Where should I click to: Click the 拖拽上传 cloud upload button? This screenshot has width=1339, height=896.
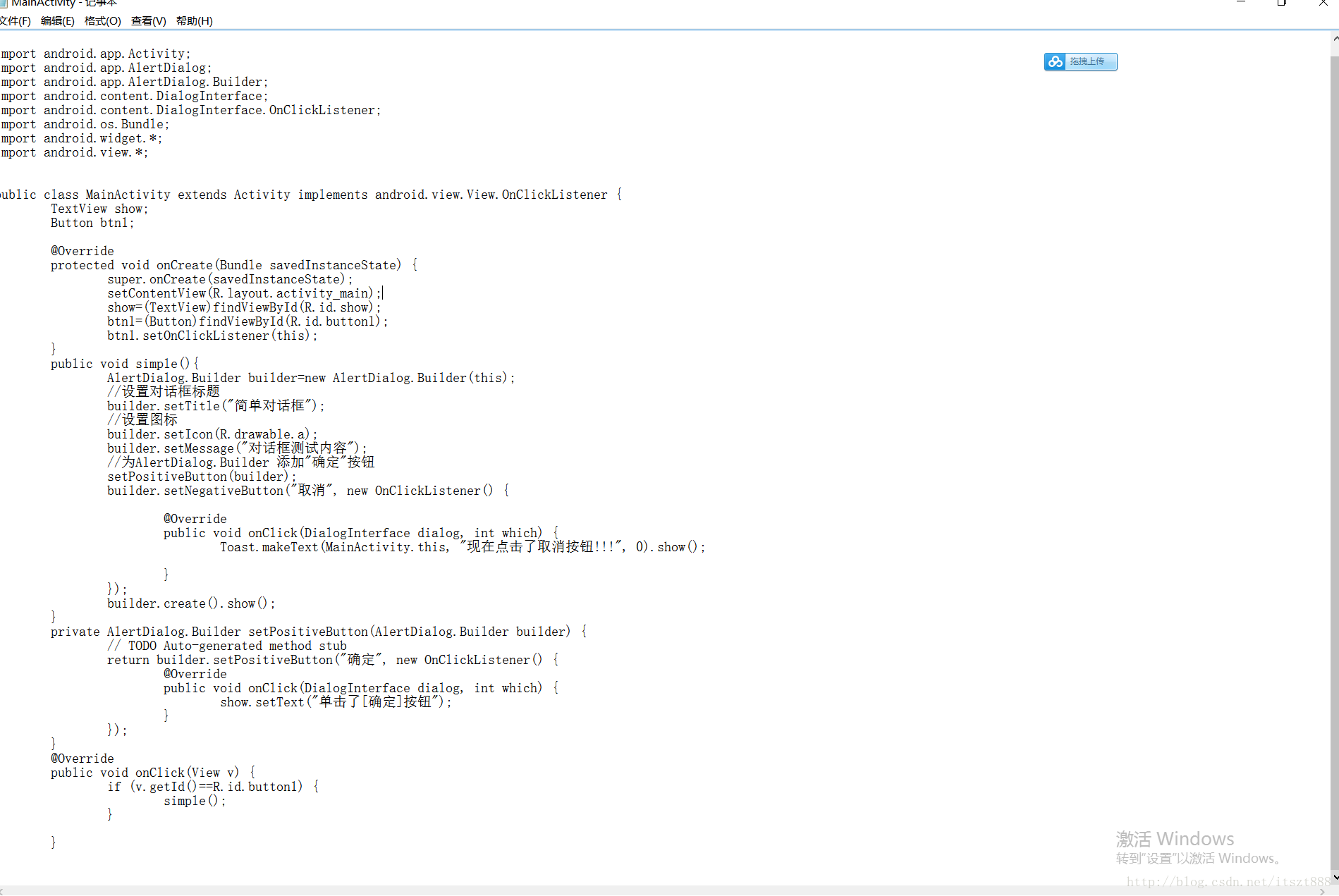(1080, 62)
